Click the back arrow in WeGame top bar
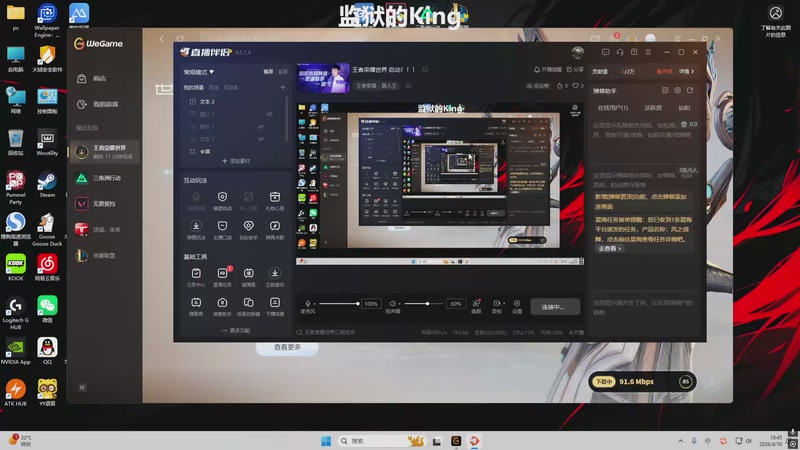The width and height of the screenshot is (800, 450). 162,39
